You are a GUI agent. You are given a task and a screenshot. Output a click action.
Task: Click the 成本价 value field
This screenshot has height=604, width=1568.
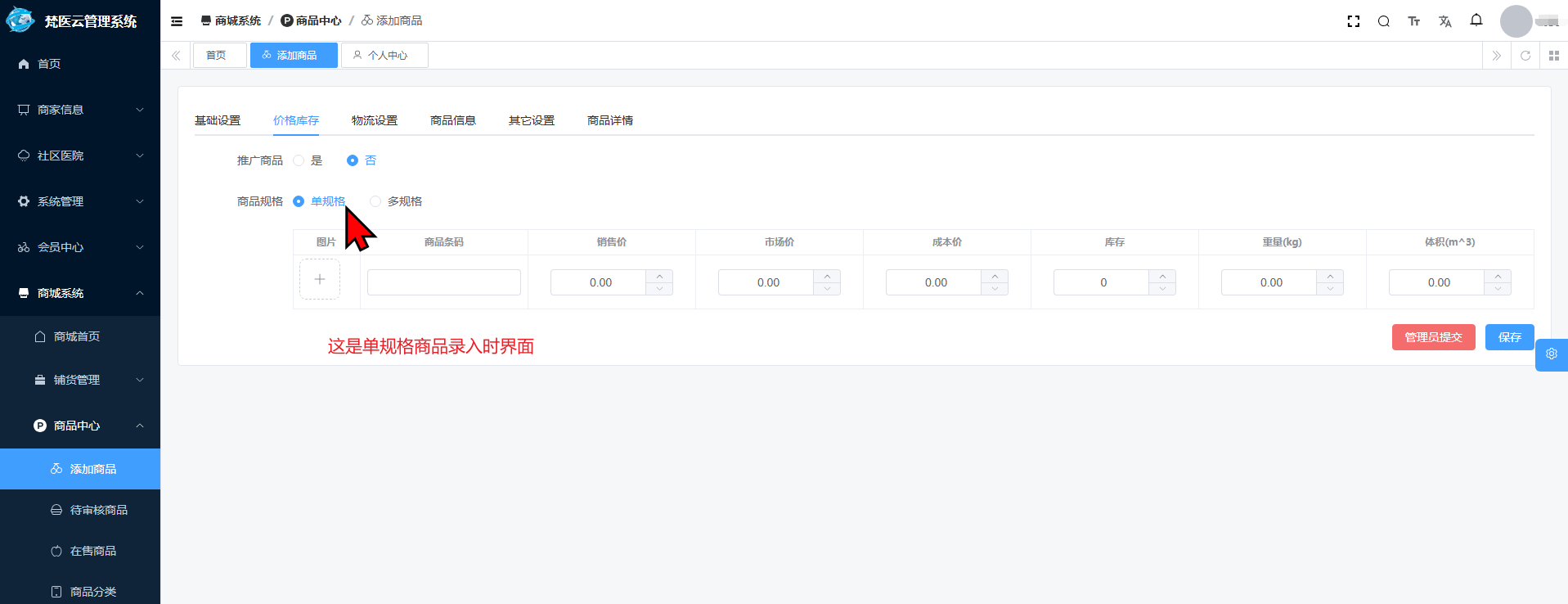[936, 282]
